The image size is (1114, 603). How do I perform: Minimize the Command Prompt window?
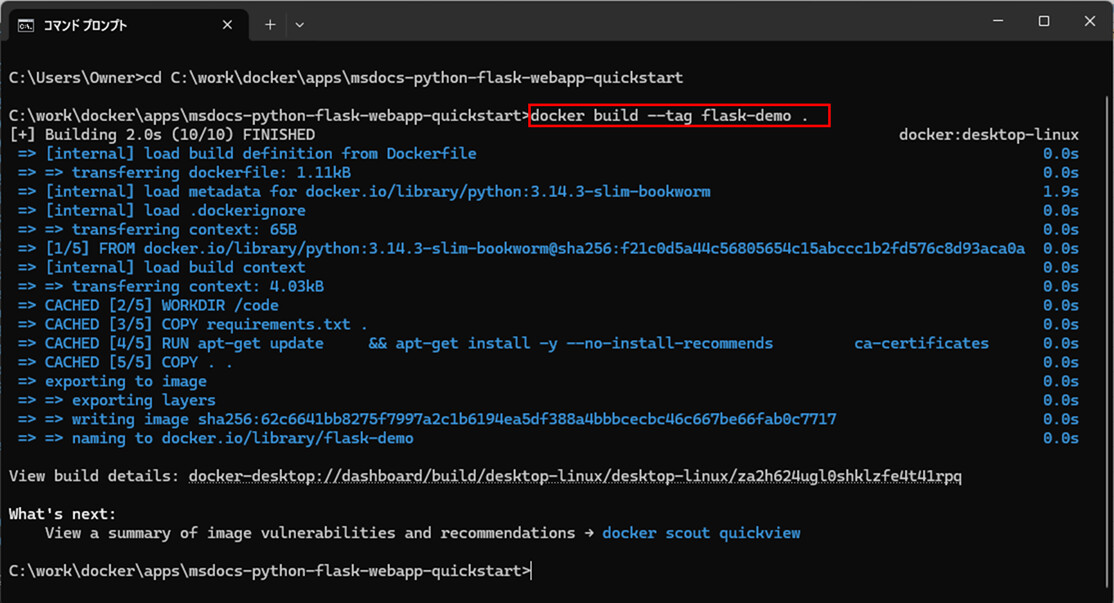click(997, 21)
